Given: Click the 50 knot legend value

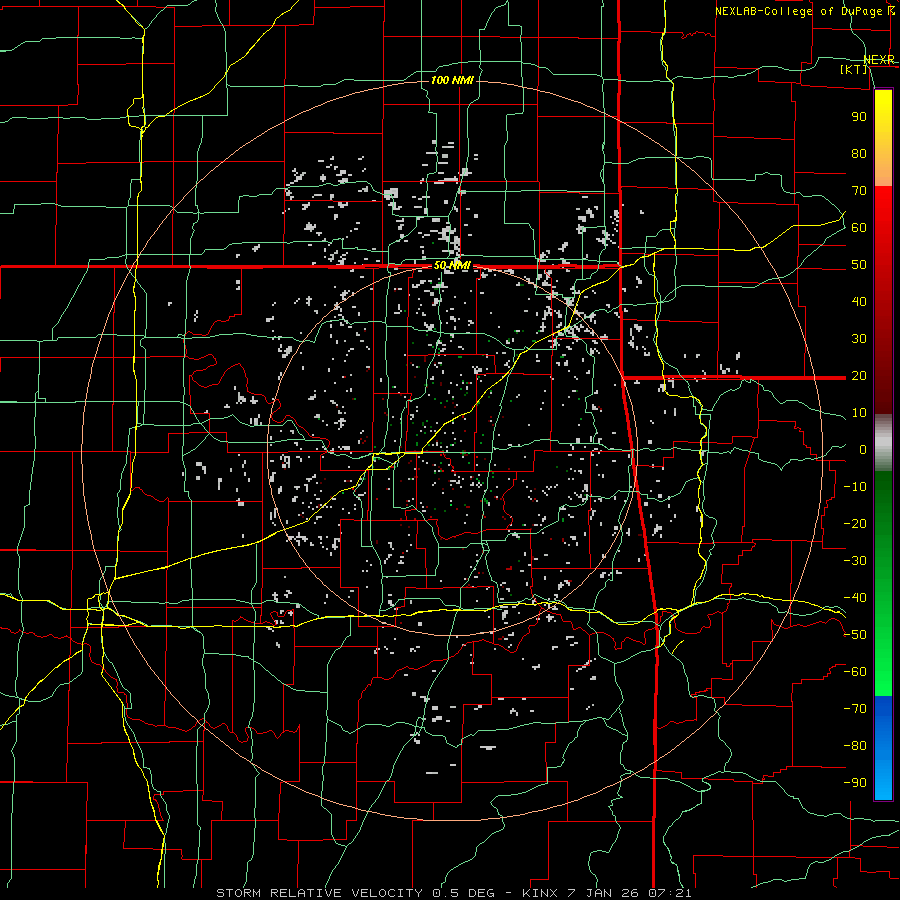Looking at the screenshot, I should [x=859, y=265].
